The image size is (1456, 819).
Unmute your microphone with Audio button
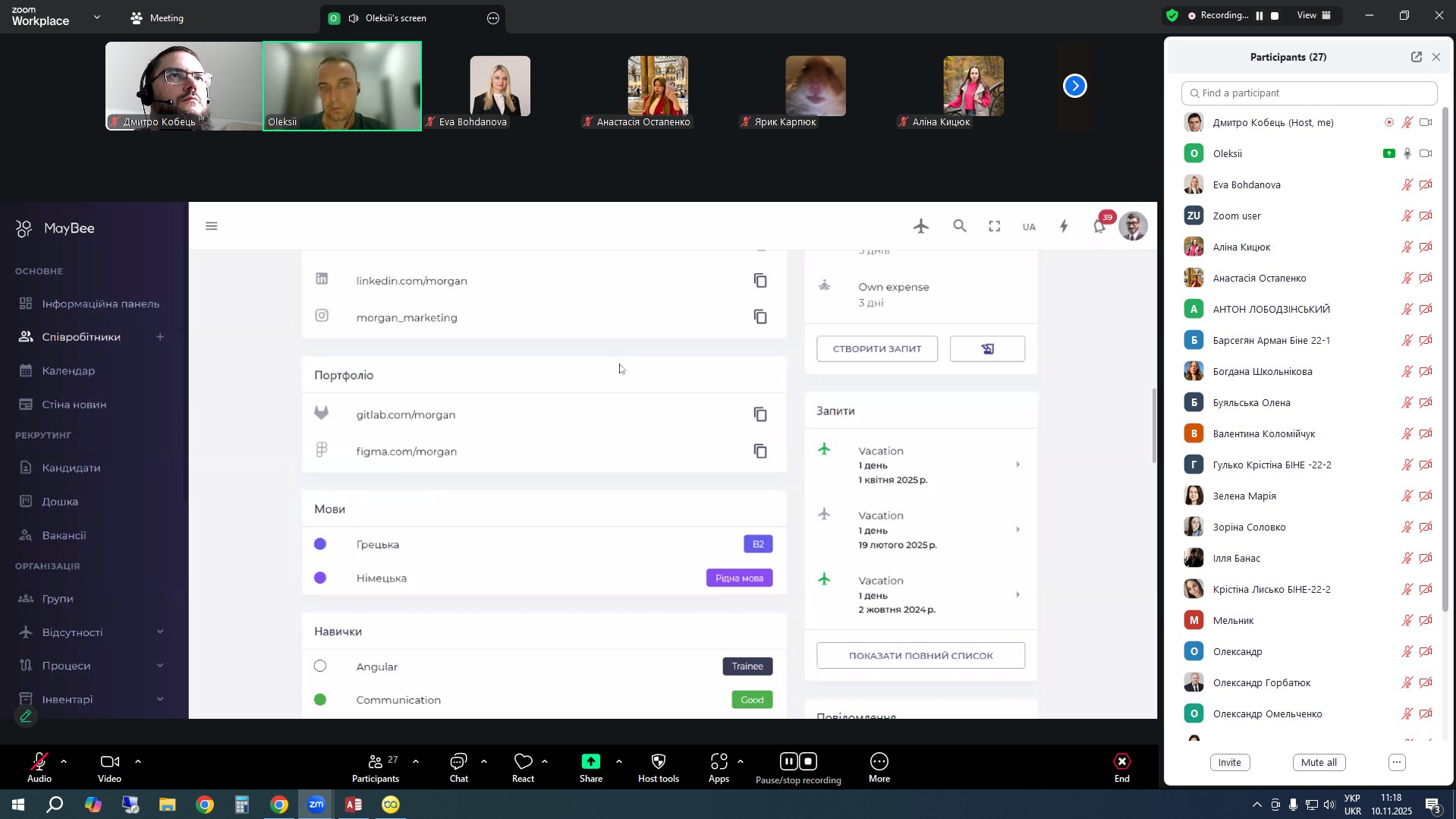click(x=39, y=761)
